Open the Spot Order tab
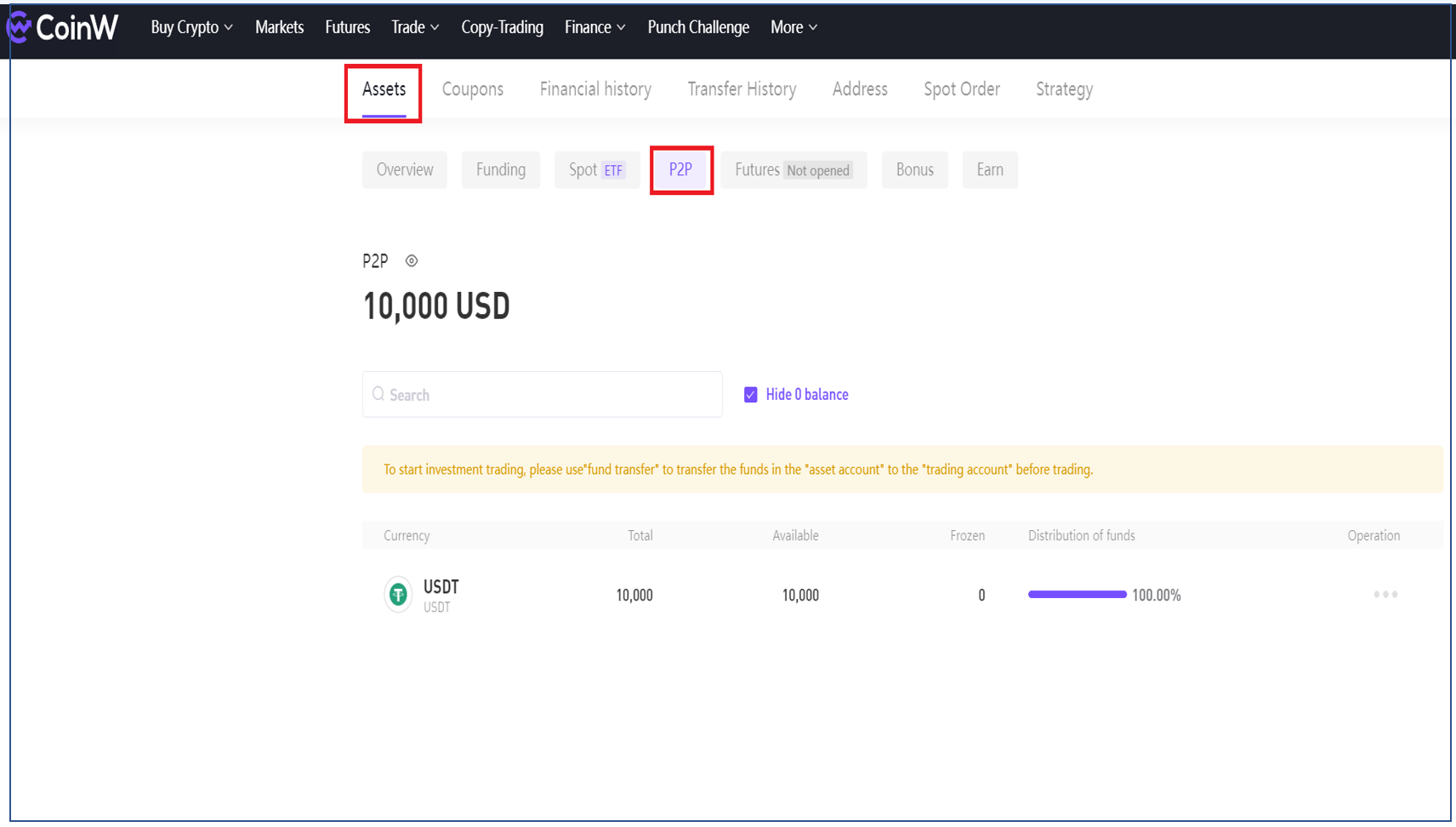1456x827 pixels. tap(962, 89)
